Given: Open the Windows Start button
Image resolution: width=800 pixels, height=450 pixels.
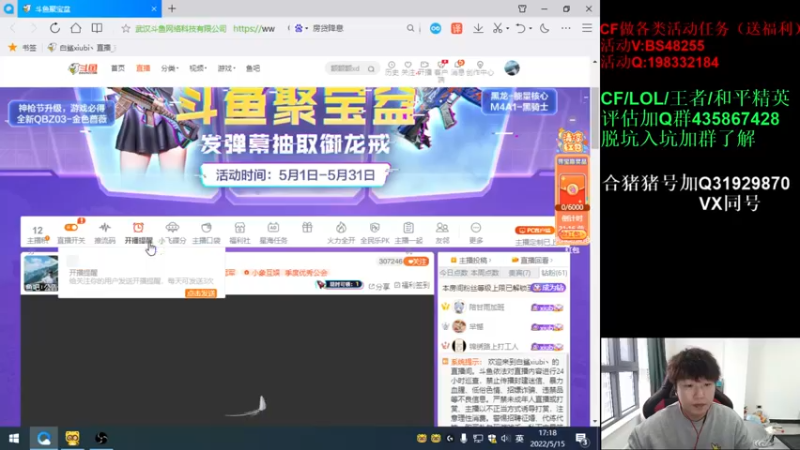Looking at the screenshot, I should click(x=14, y=438).
